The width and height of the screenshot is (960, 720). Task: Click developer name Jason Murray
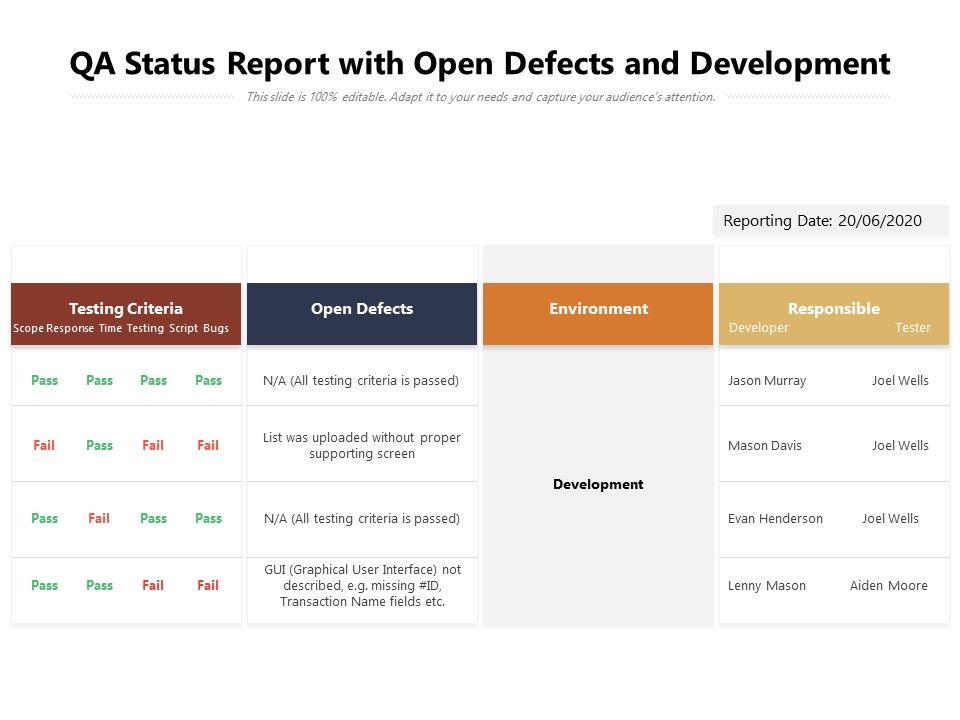pos(767,380)
